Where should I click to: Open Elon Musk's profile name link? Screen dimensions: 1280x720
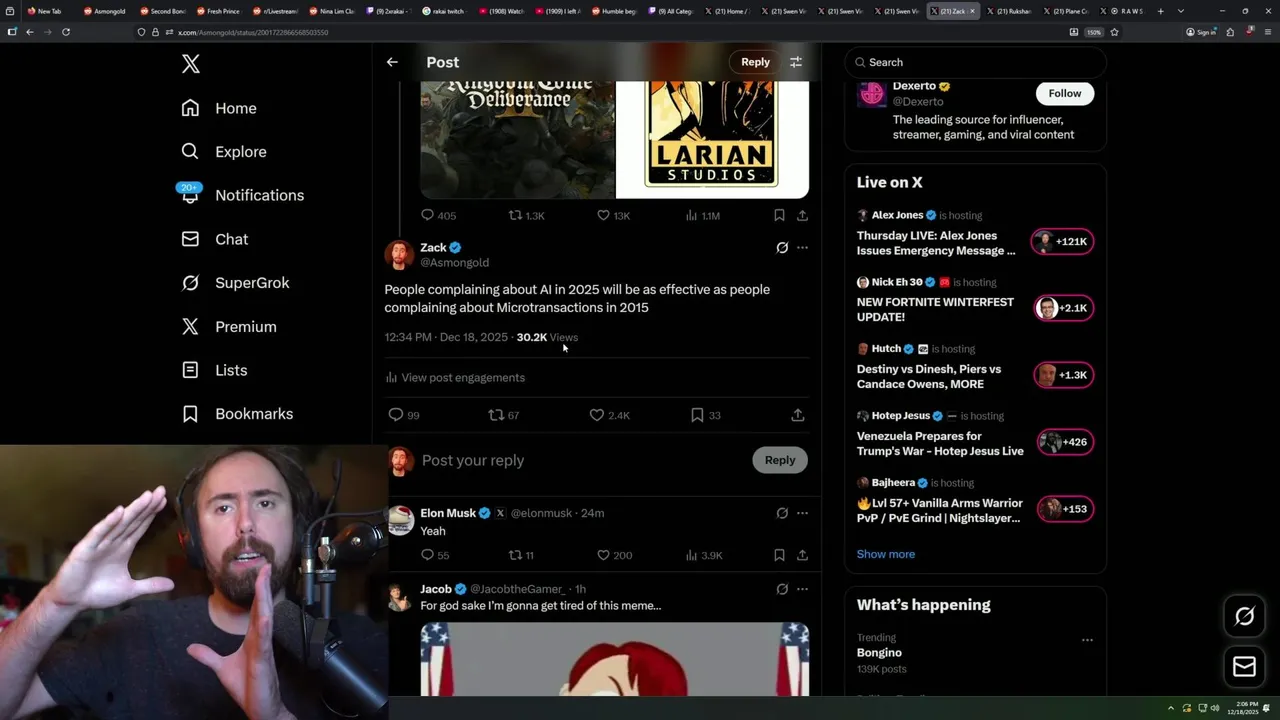447,513
